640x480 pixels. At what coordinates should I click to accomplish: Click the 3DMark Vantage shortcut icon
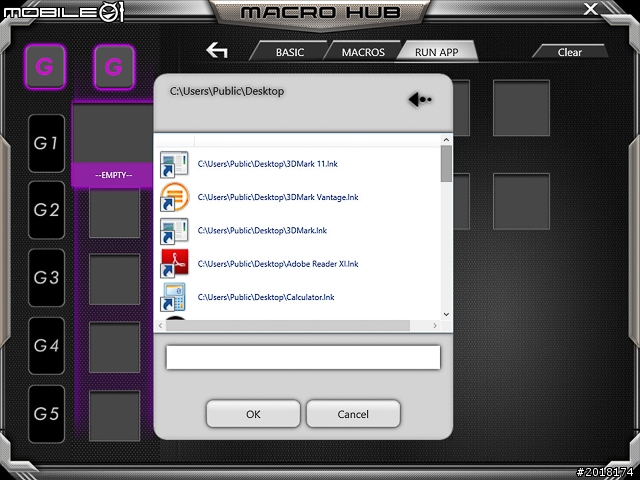click(x=174, y=198)
